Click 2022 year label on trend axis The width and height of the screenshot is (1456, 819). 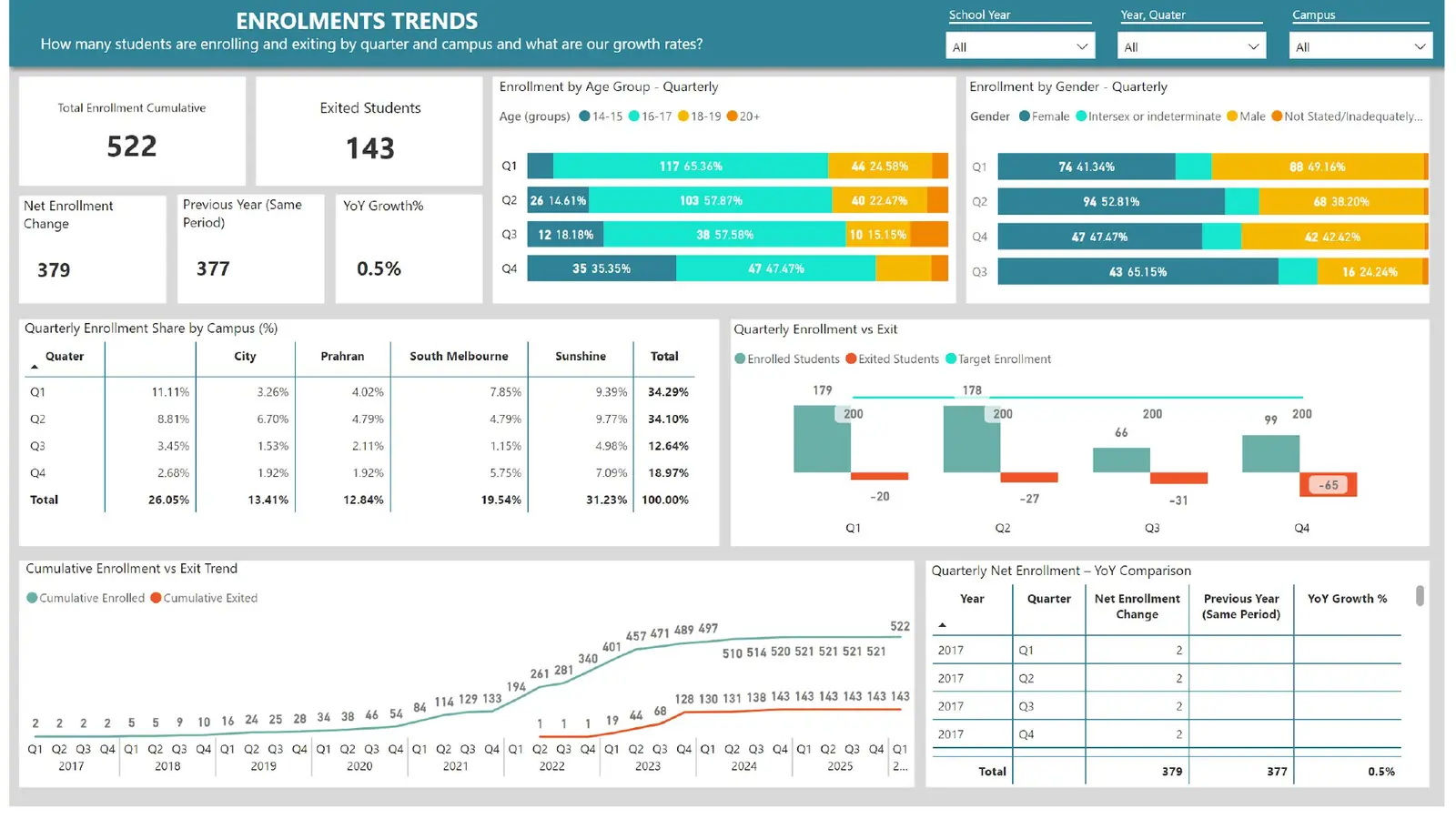(x=551, y=766)
